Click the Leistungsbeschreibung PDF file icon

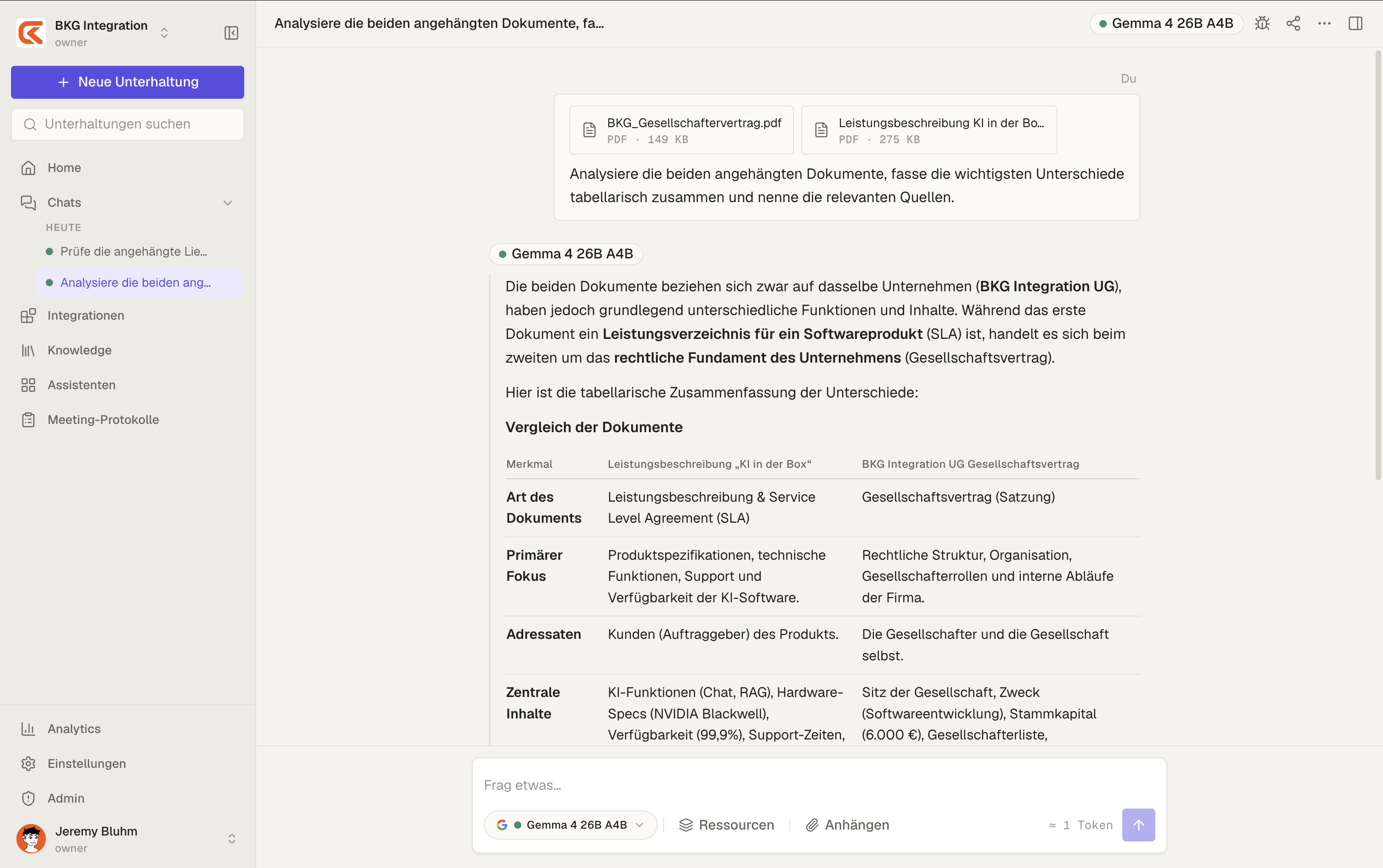click(821, 130)
